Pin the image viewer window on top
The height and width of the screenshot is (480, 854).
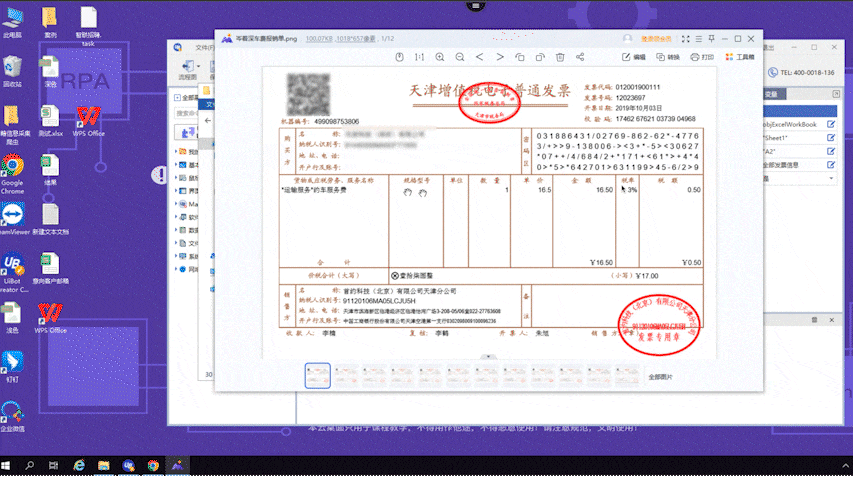712,39
